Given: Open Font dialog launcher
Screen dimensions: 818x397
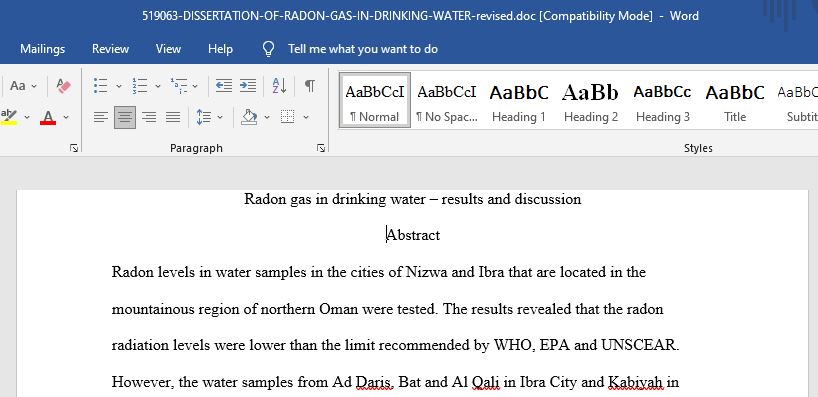Looking at the screenshot, I should tap(74, 149).
